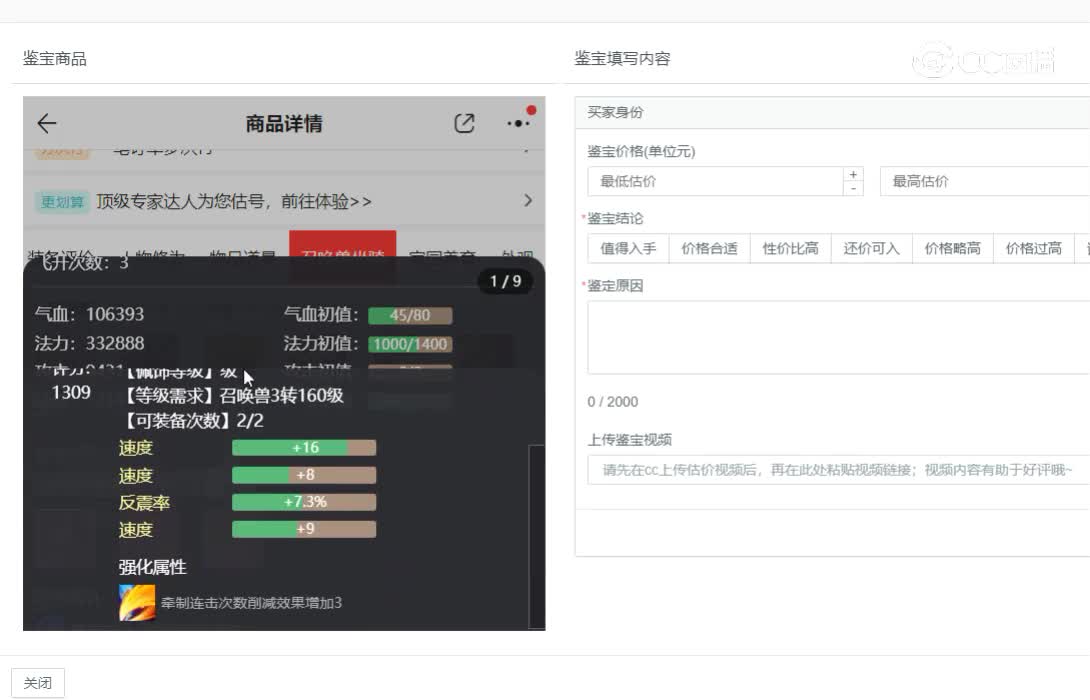Open the three-dot more menu icon
The width and height of the screenshot is (1090, 700).
pyautogui.click(x=519, y=122)
